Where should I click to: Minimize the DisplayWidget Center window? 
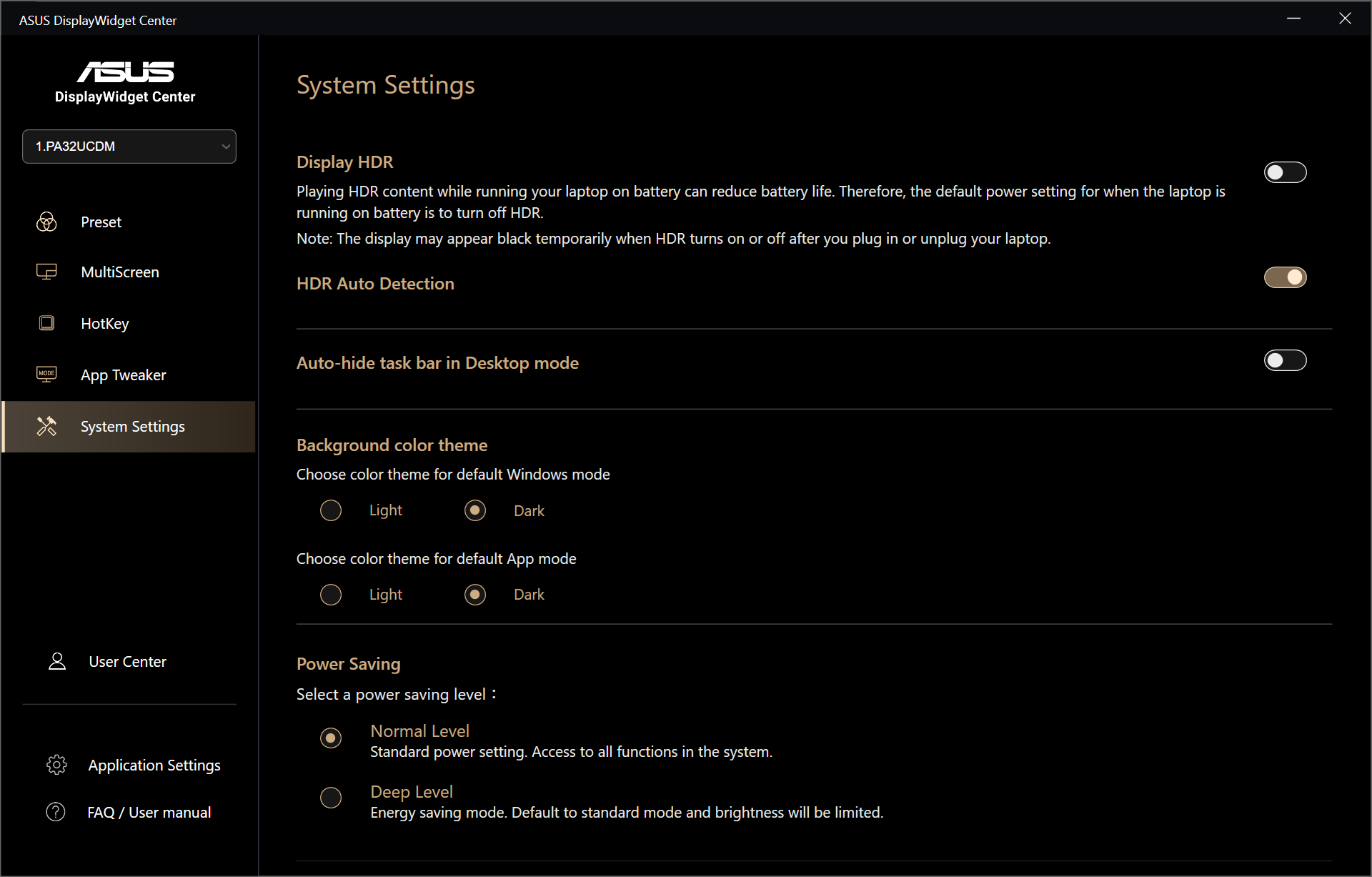(x=1293, y=19)
